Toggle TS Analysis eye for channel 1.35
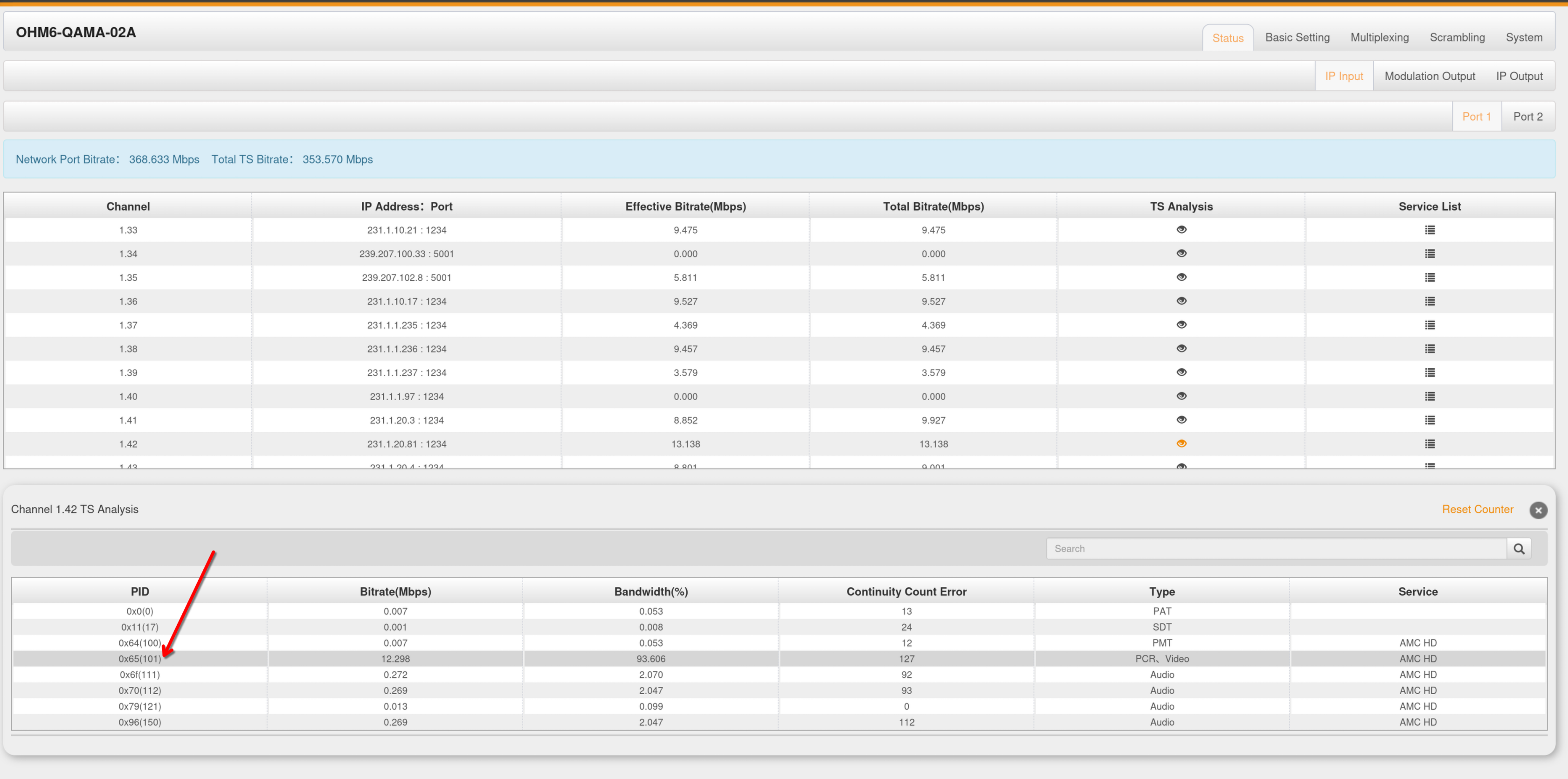This screenshot has width=1568, height=779. (1181, 277)
